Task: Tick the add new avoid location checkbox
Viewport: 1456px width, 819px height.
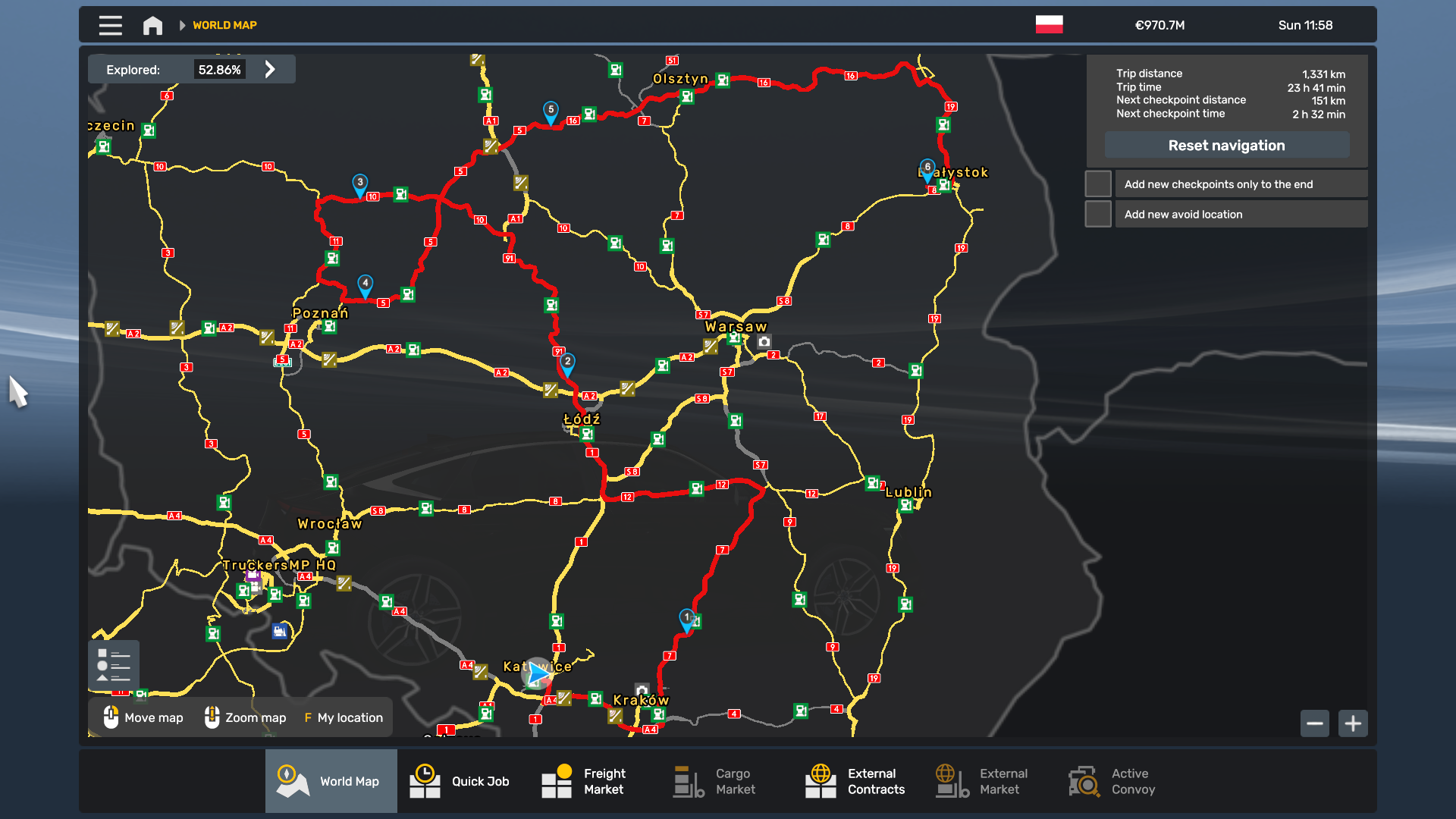Action: [x=1097, y=215]
